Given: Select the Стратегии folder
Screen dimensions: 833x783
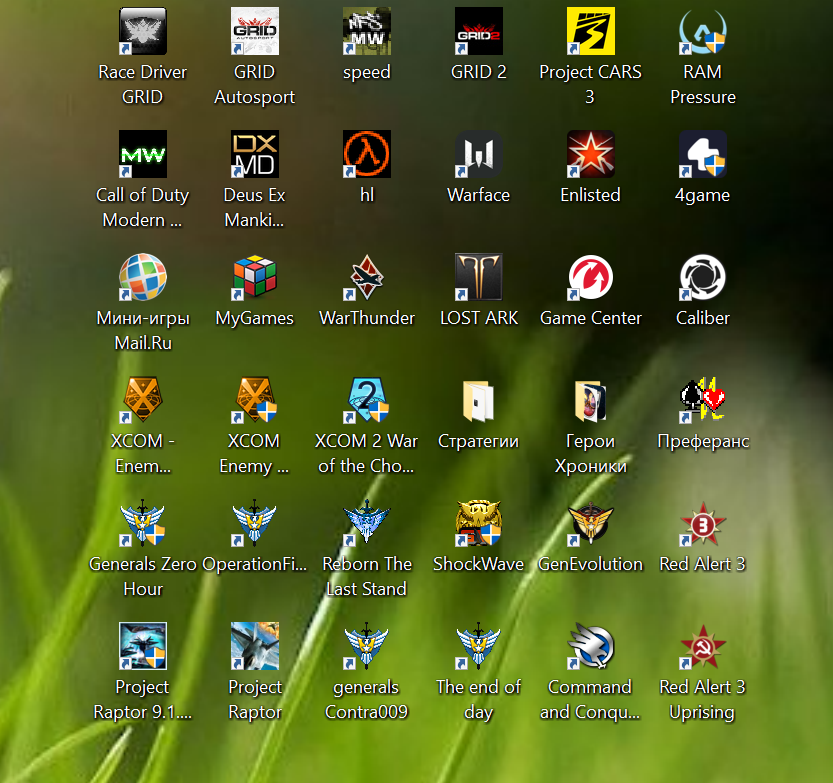Looking at the screenshot, I should [479, 401].
